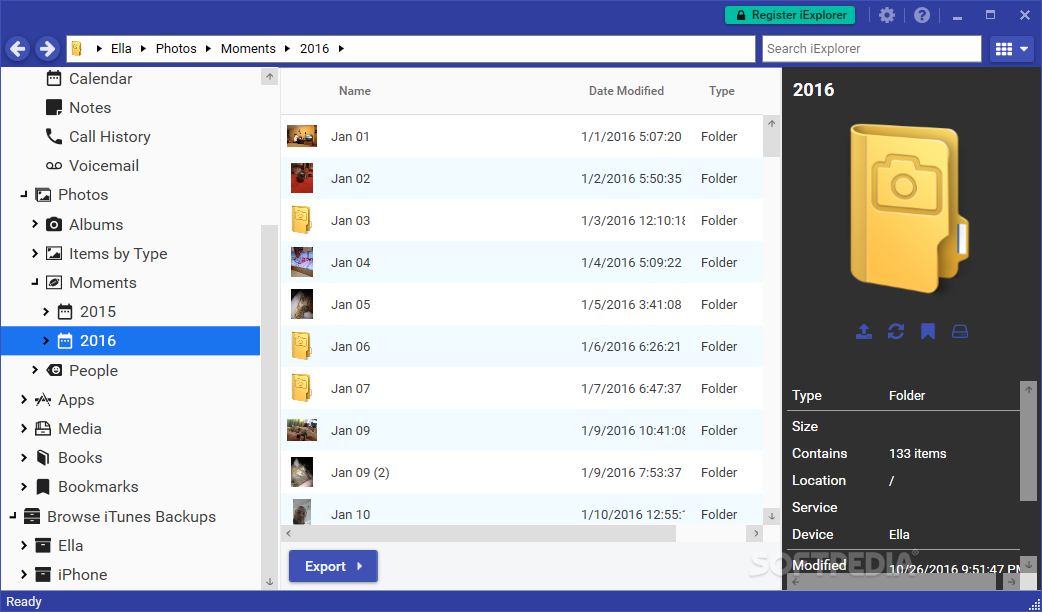Click the Media icon in sidebar
The height and width of the screenshot is (612, 1042).
[43, 429]
